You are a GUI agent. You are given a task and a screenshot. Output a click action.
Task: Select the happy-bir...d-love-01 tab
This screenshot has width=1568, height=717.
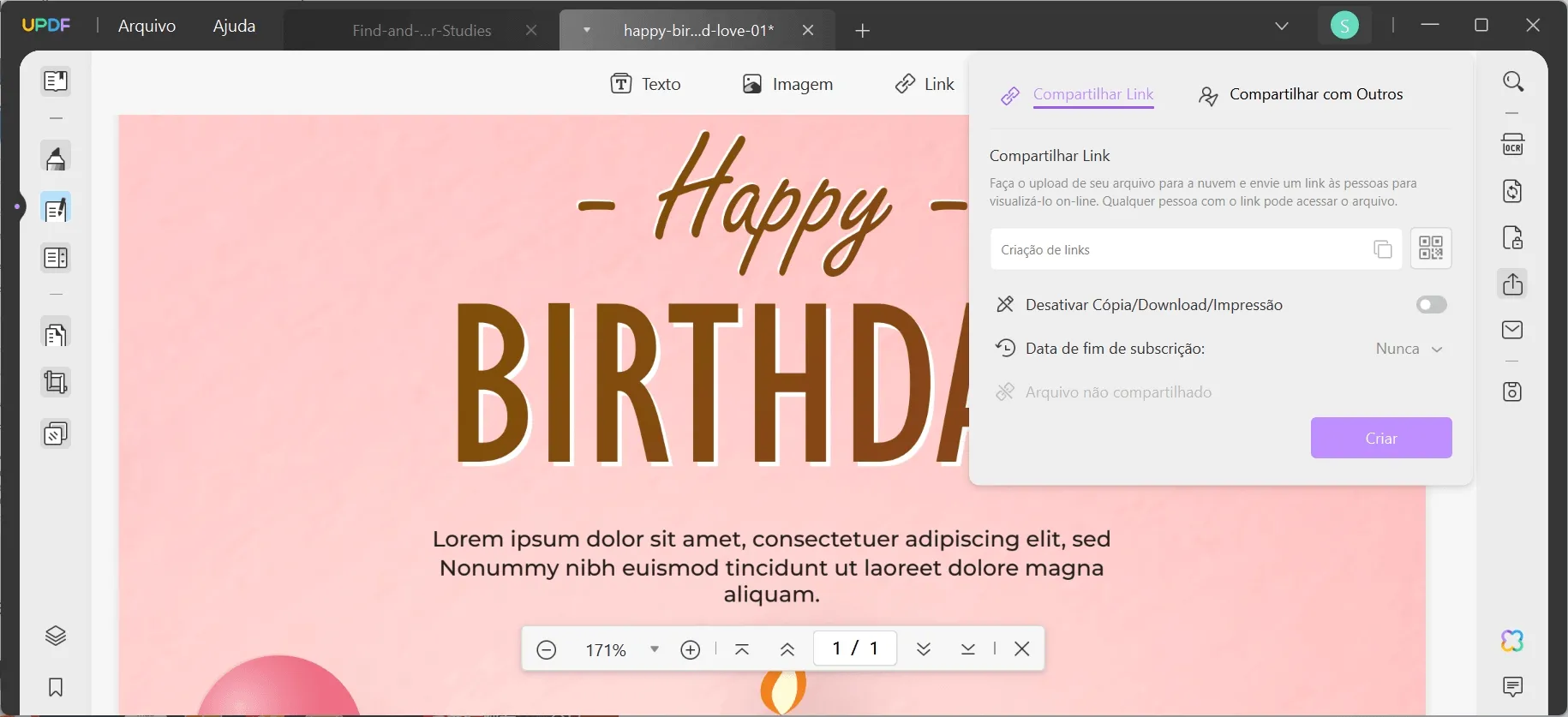pyautogui.click(x=698, y=30)
